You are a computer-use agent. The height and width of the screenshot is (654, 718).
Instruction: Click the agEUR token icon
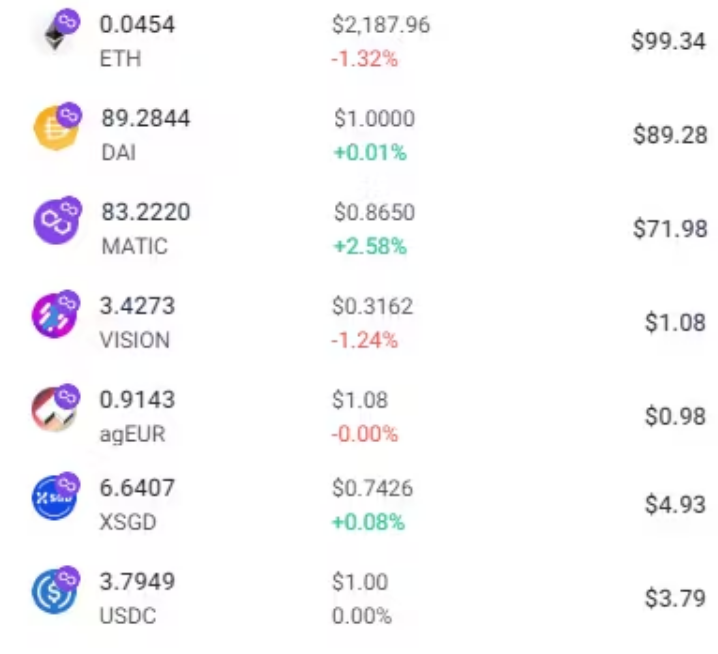(x=54, y=409)
